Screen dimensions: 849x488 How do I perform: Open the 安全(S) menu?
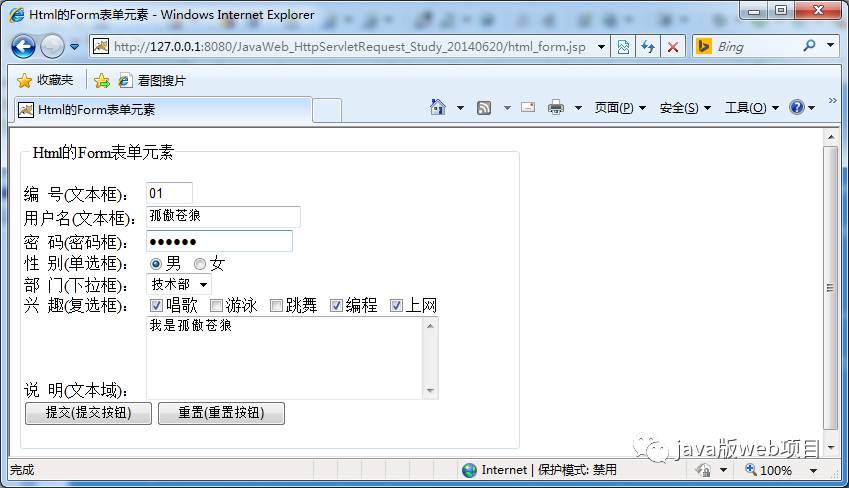pyautogui.click(x=685, y=108)
